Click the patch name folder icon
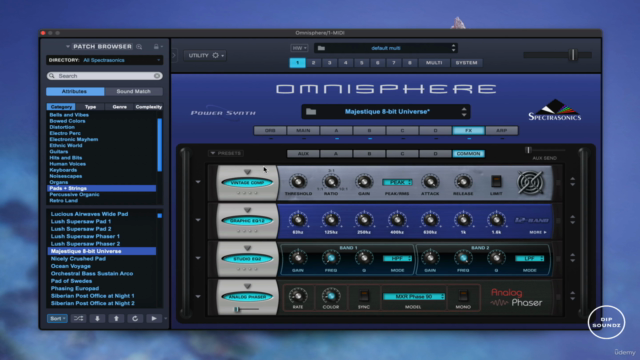 [x=311, y=111]
